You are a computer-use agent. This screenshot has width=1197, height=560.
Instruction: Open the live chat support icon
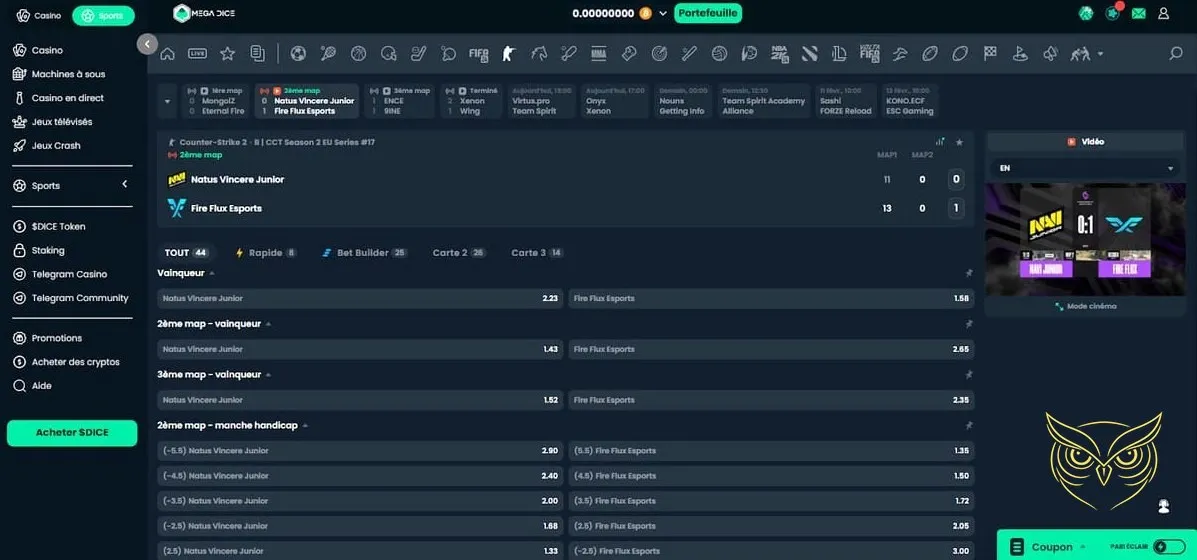coord(1163,507)
